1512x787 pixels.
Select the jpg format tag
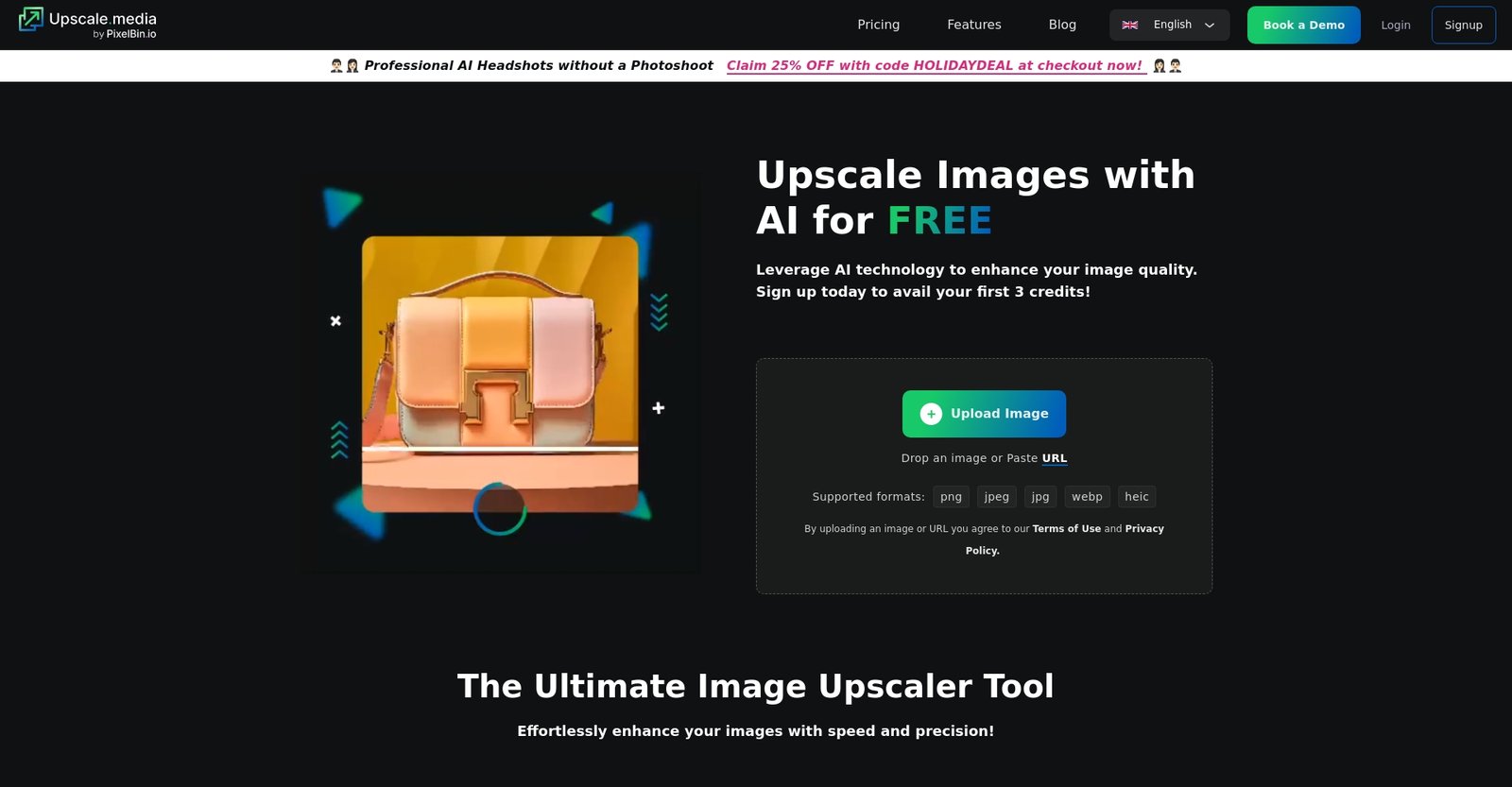[1040, 497]
